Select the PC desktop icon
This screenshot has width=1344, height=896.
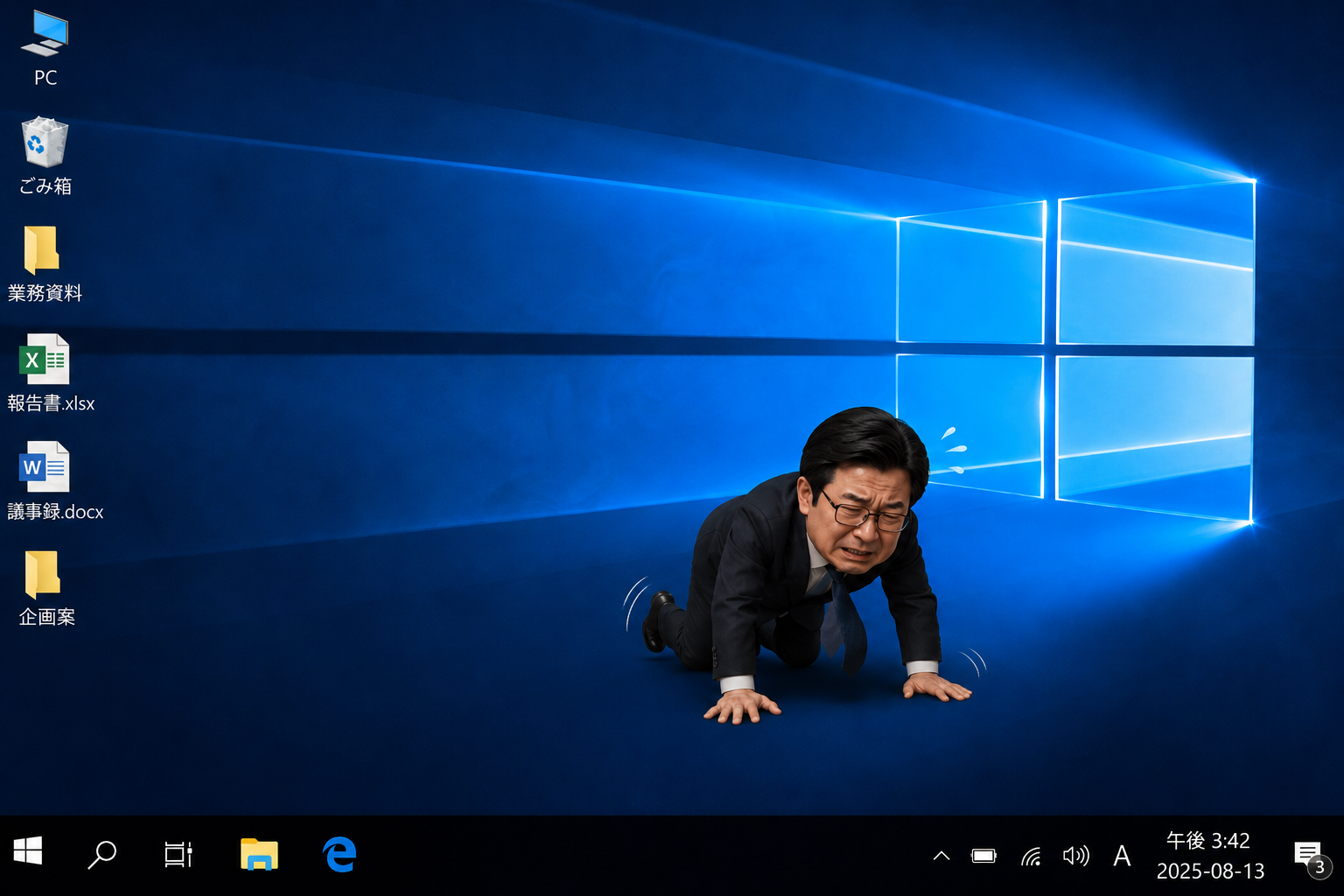[x=45, y=35]
